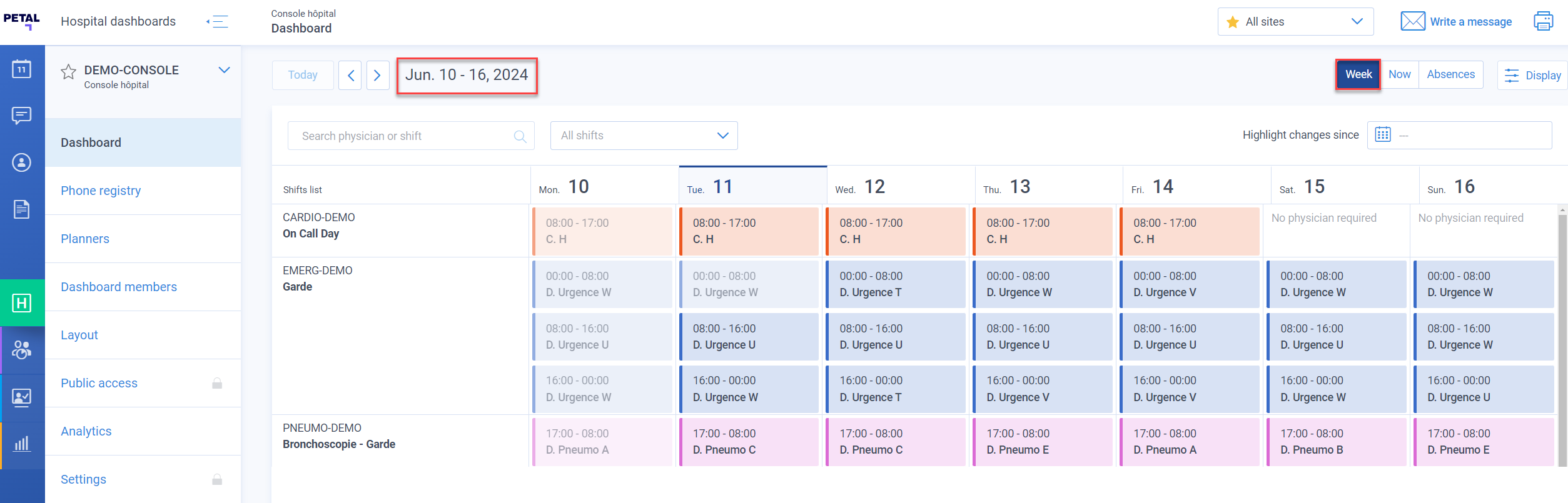
Task: Open the document sidebar icon
Action: coord(22,209)
